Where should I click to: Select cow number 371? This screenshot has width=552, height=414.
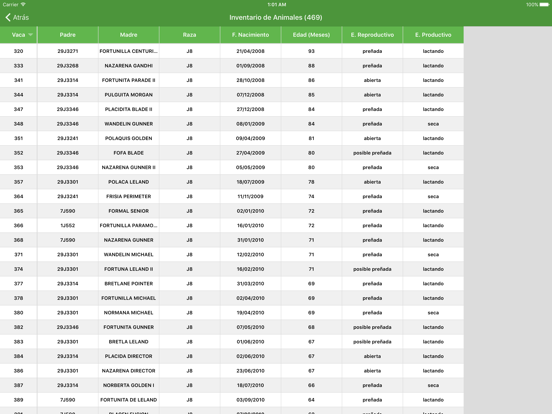click(18, 254)
